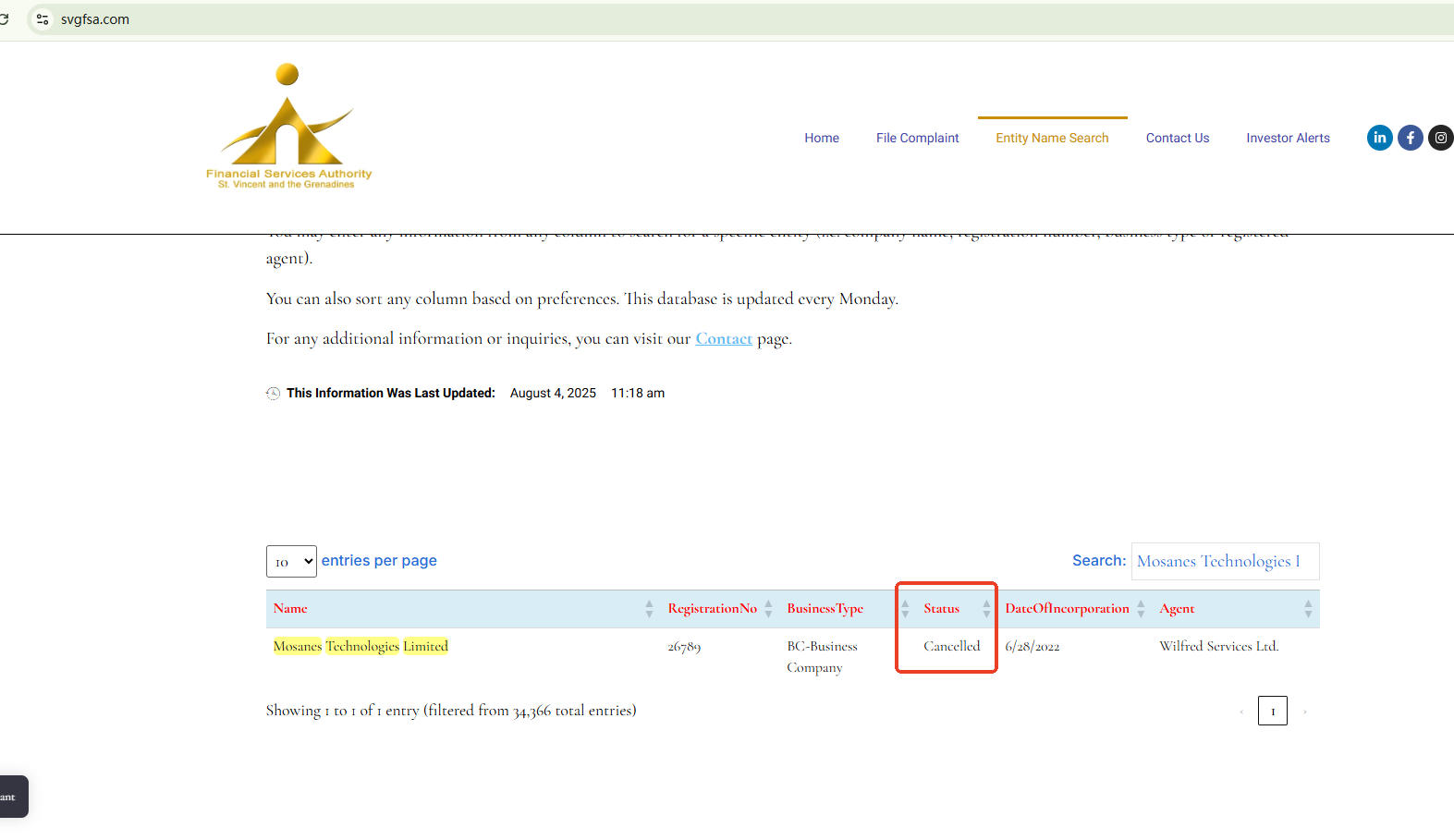1454x840 pixels.
Task: Click registration number 26789
Action: click(684, 647)
